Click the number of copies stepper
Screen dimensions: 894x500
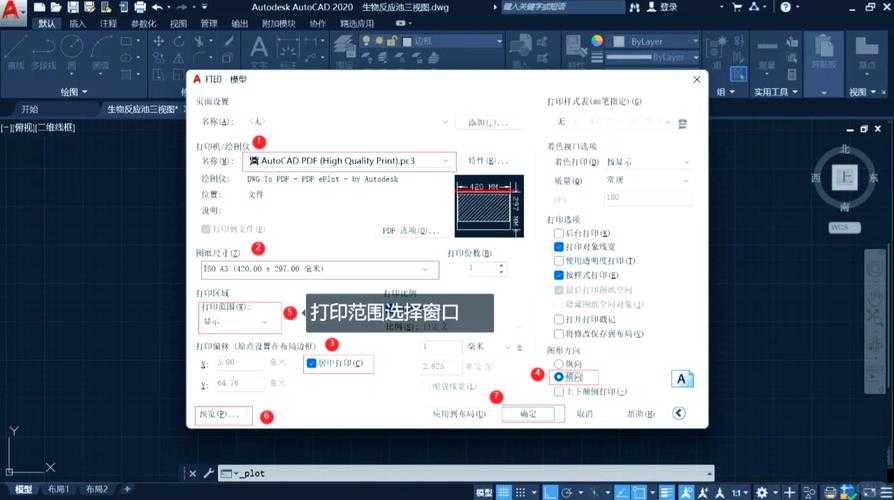click(x=501, y=269)
